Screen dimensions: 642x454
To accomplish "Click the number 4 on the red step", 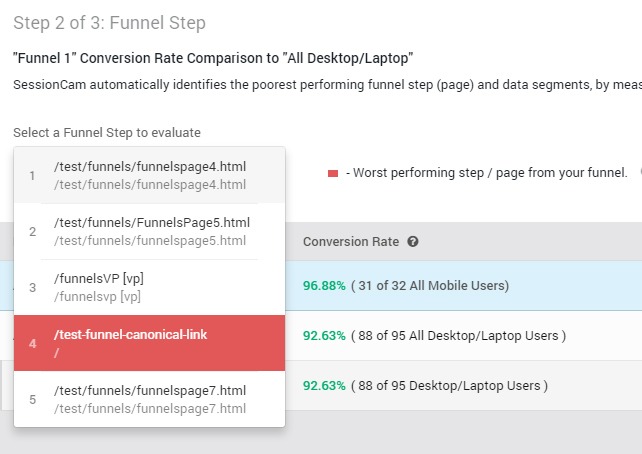I will click(33, 343).
